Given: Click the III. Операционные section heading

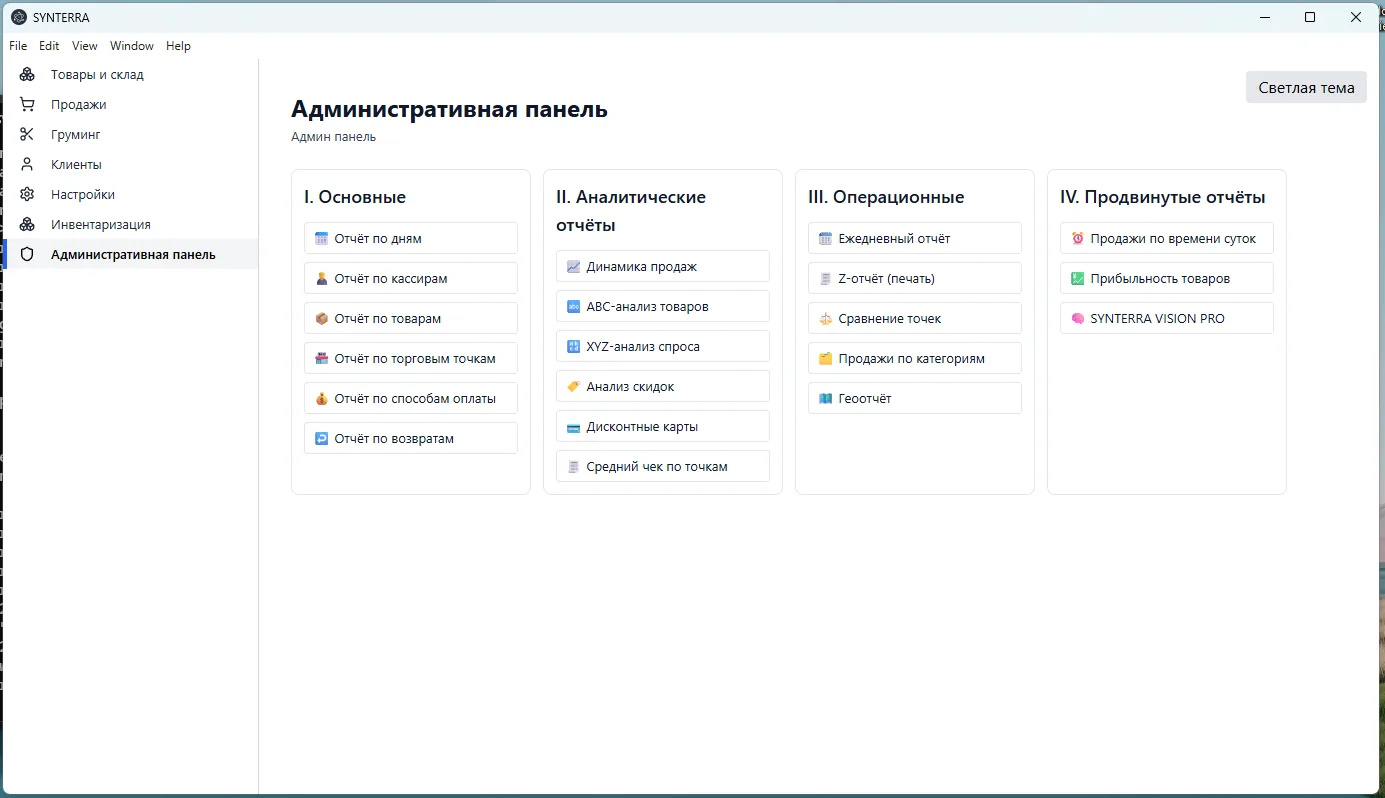Looking at the screenshot, I should point(886,197).
